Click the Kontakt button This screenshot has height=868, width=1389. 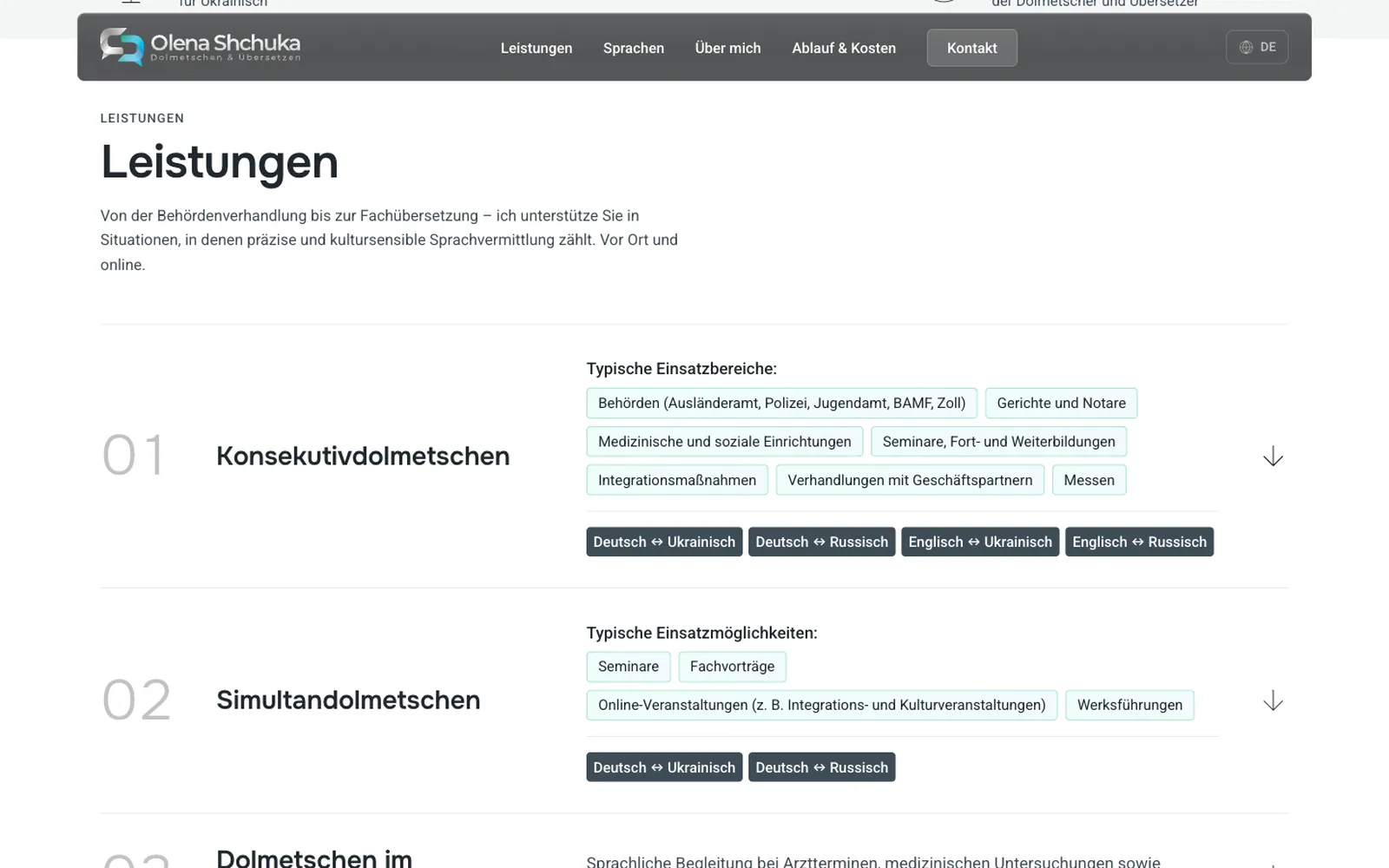point(971,48)
